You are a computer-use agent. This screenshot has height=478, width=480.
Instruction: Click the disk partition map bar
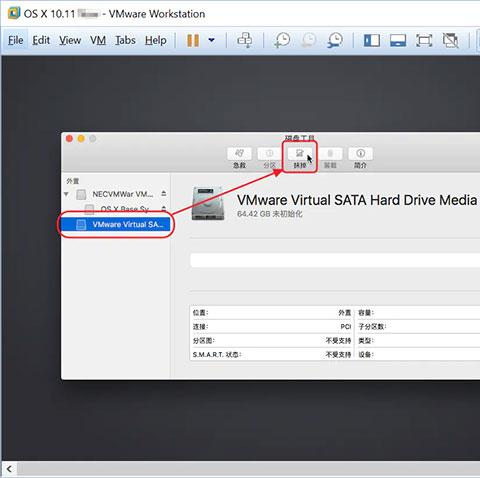point(335,260)
